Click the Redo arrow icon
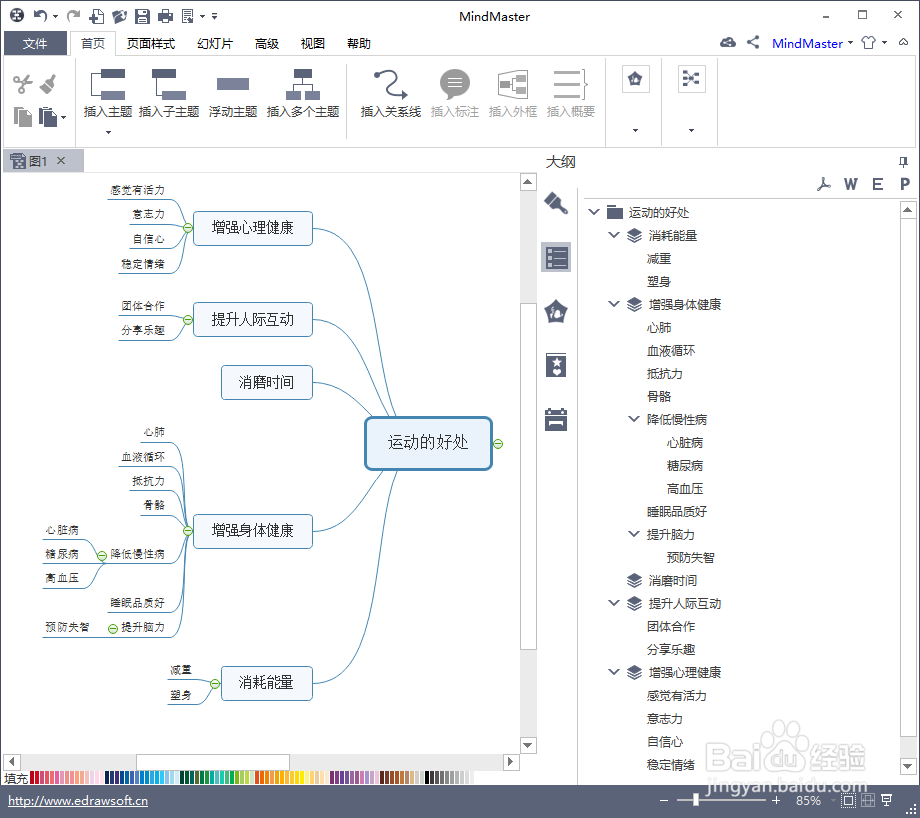The image size is (920, 818). [x=73, y=16]
